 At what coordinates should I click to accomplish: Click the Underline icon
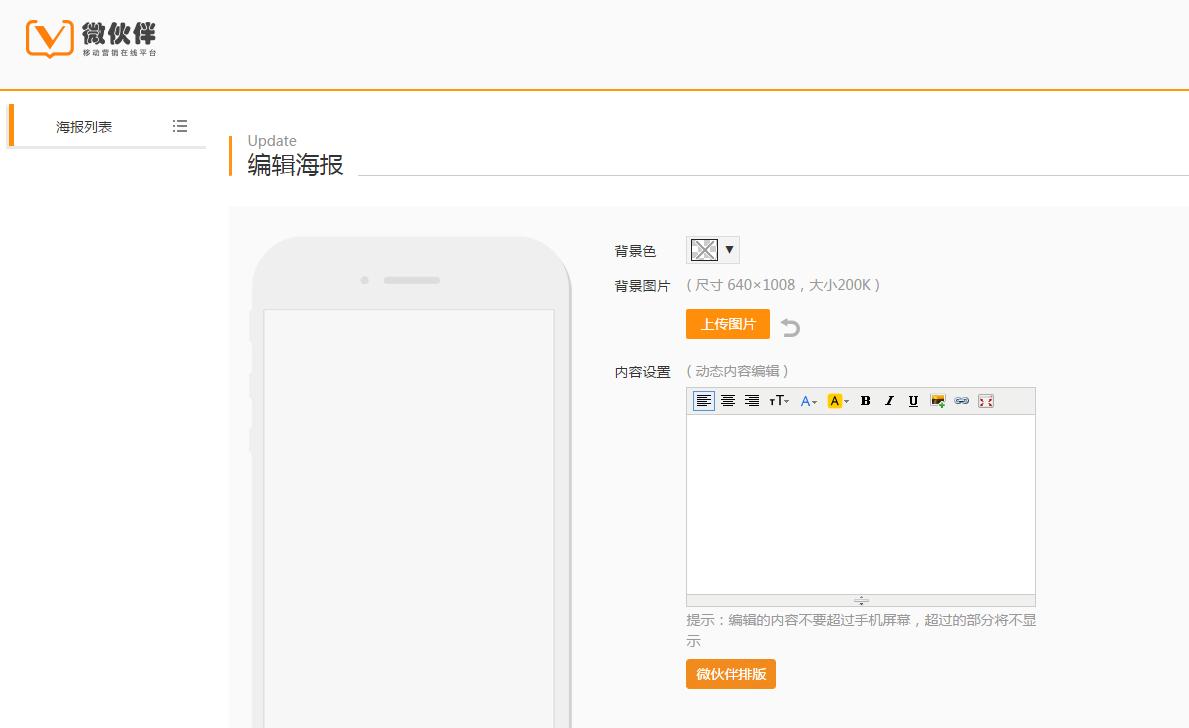pyautogui.click(x=913, y=401)
